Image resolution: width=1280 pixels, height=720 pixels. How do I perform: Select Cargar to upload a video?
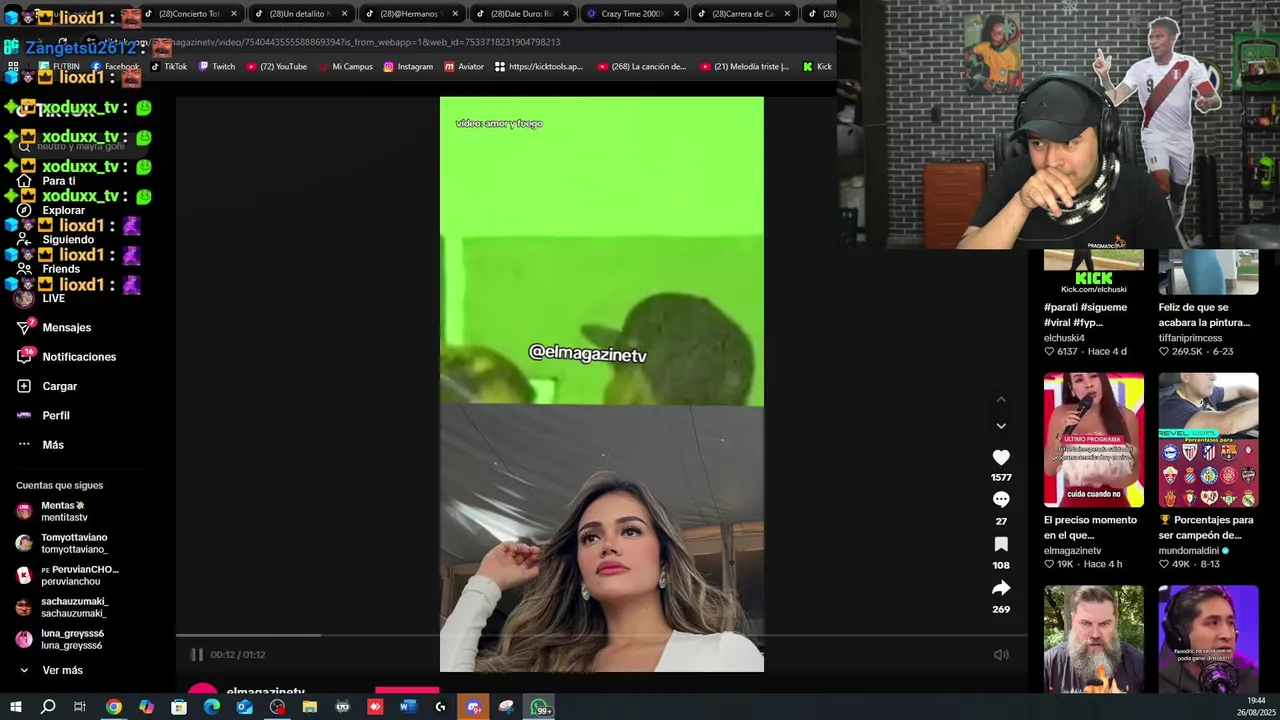pos(46,386)
